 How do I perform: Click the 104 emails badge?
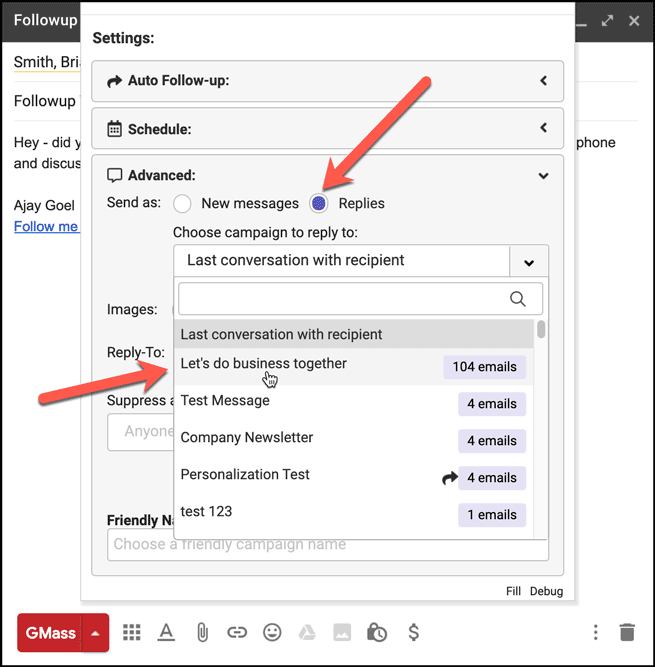pos(484,367)
